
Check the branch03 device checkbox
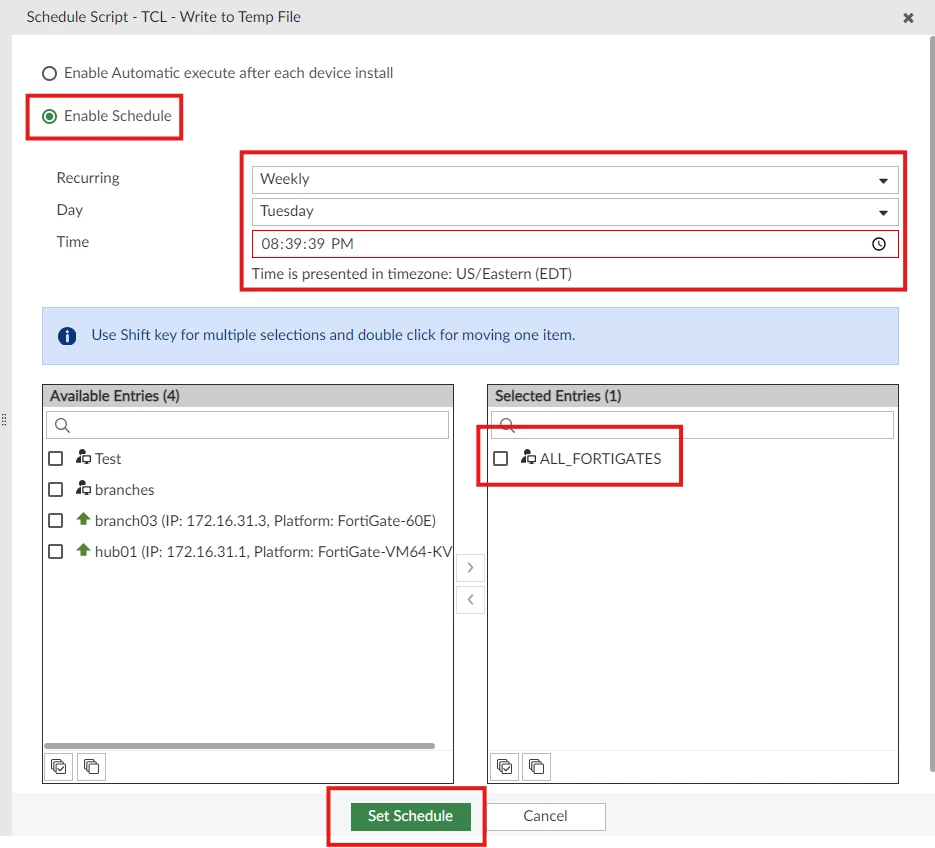55,521
